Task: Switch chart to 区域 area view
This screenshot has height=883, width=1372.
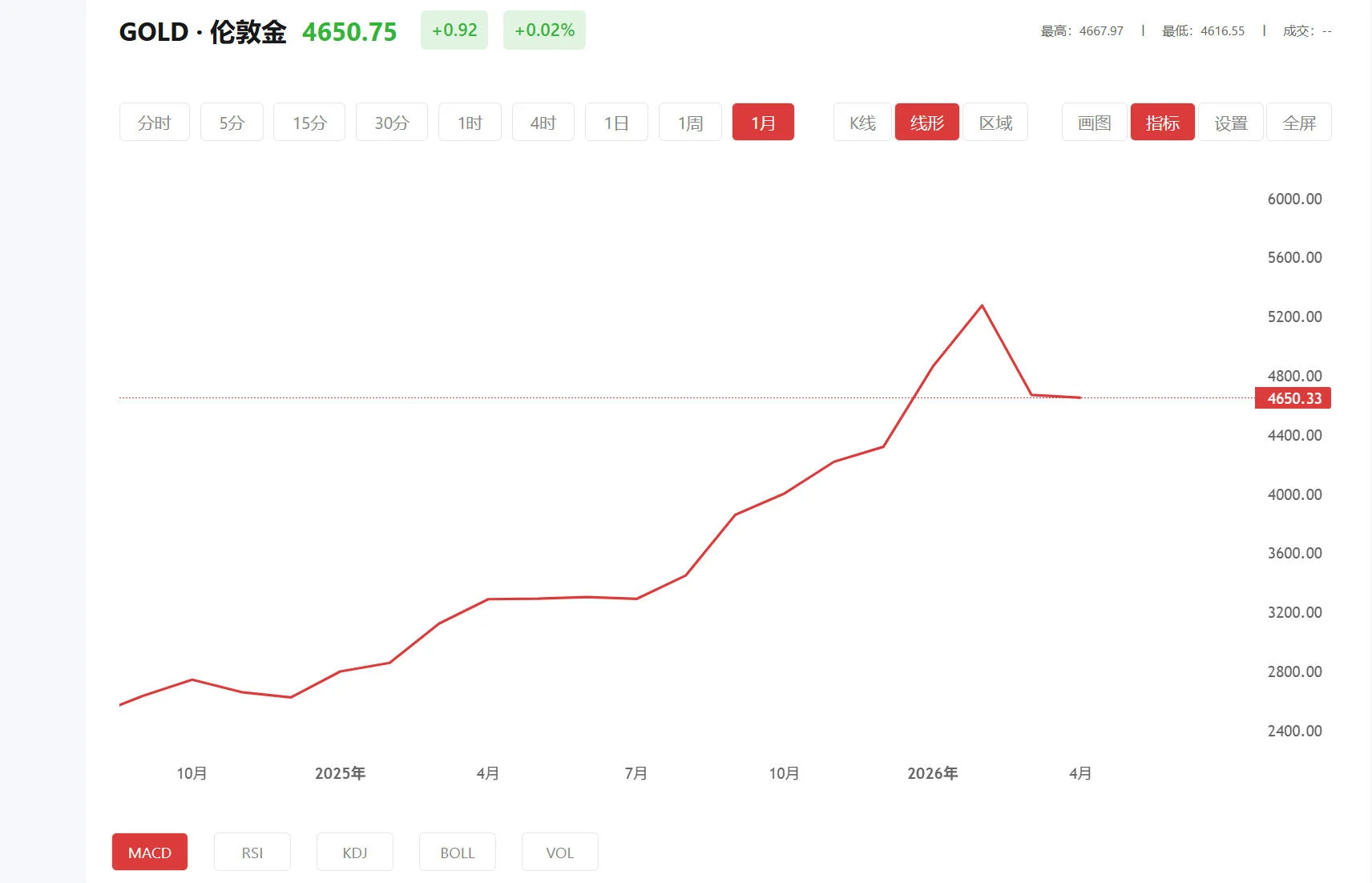Action: 995,122
